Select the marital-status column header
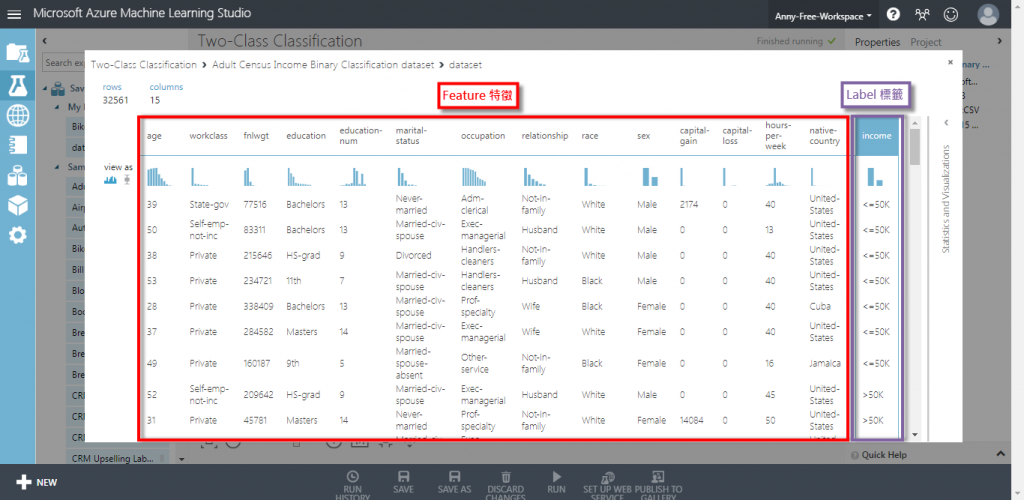Viewport: 1024px width, 500px height. (411, 135)
